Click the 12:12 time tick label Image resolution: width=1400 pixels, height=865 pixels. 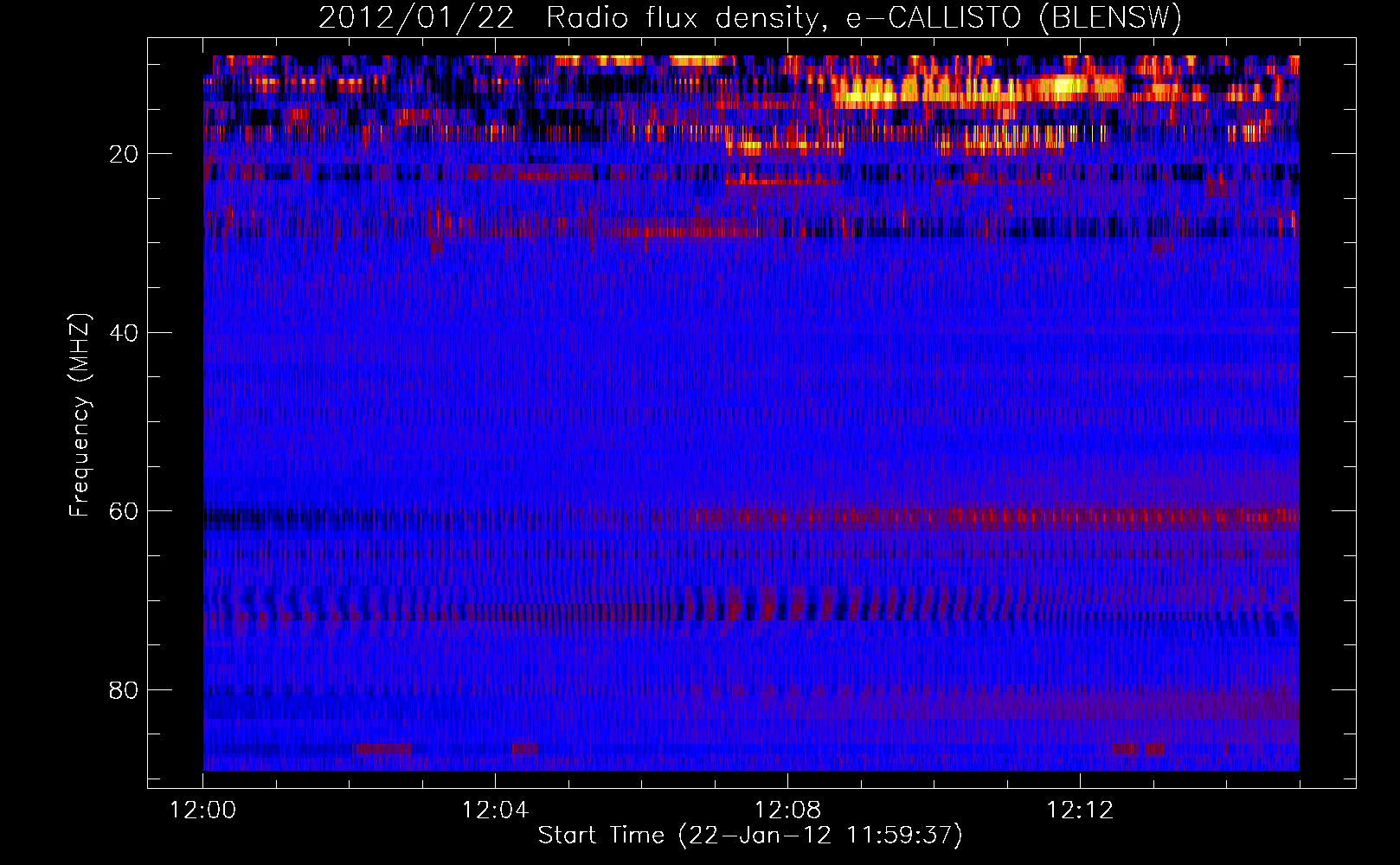[1080, 811]
